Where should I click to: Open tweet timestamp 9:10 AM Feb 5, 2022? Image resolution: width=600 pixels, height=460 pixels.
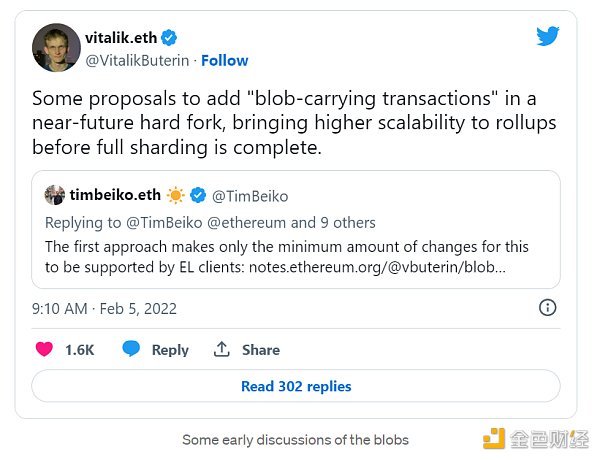(104, 308)
